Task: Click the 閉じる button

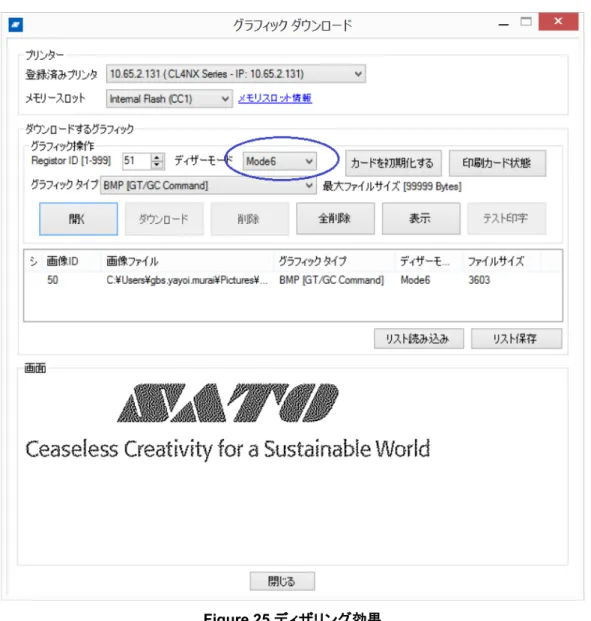Action: pos(282,581)
